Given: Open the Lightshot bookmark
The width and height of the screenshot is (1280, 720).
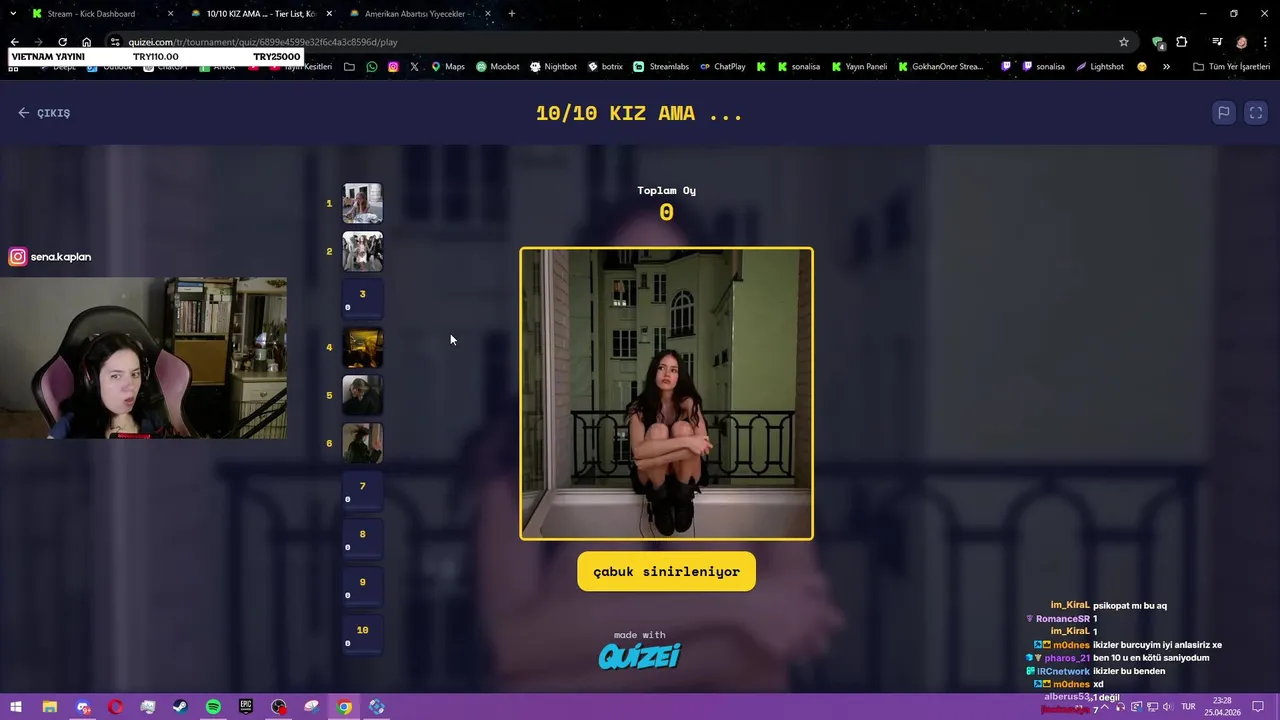Looking at the screenshot, I should [1100, 67].
